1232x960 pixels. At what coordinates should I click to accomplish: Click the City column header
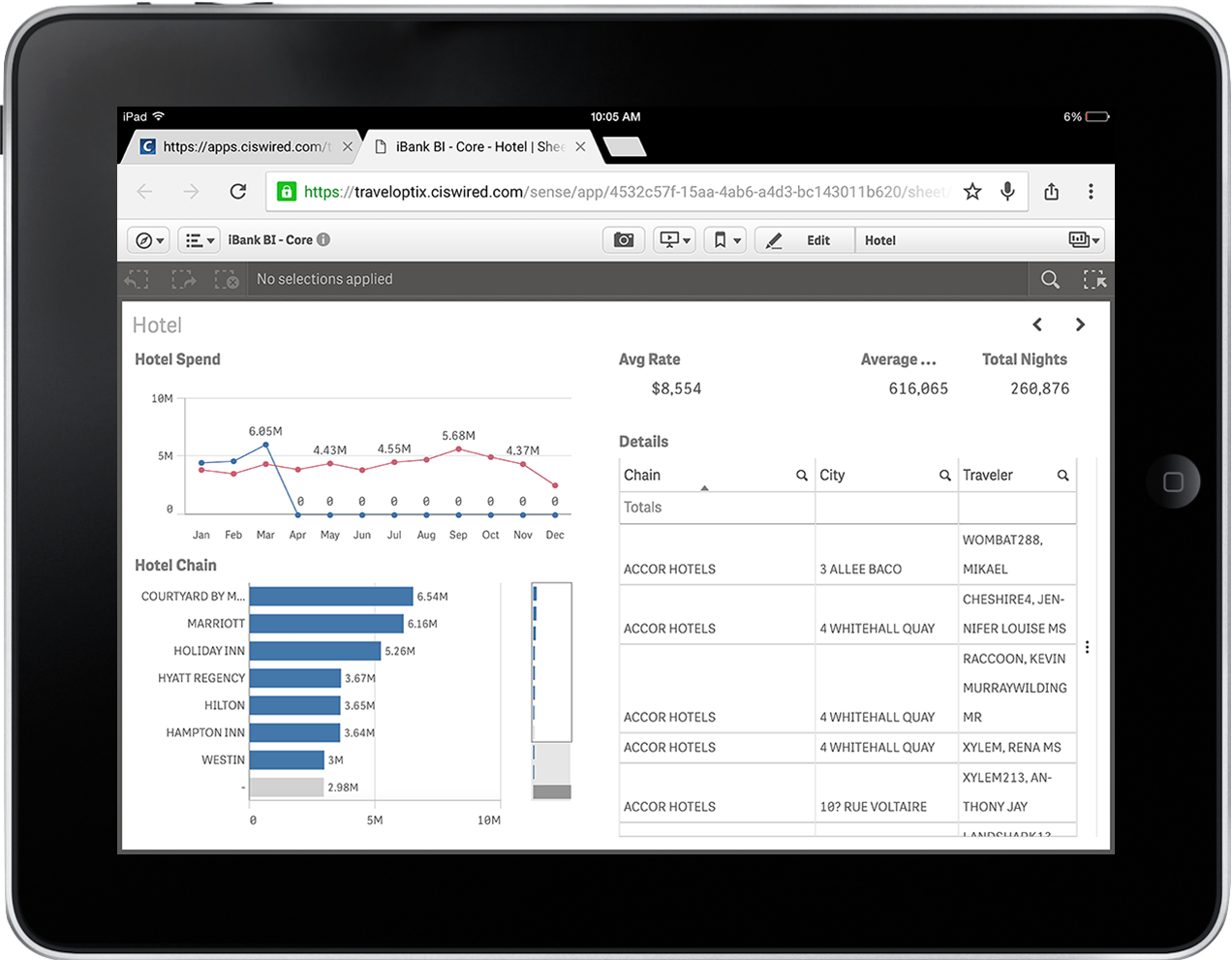point(832,475)
